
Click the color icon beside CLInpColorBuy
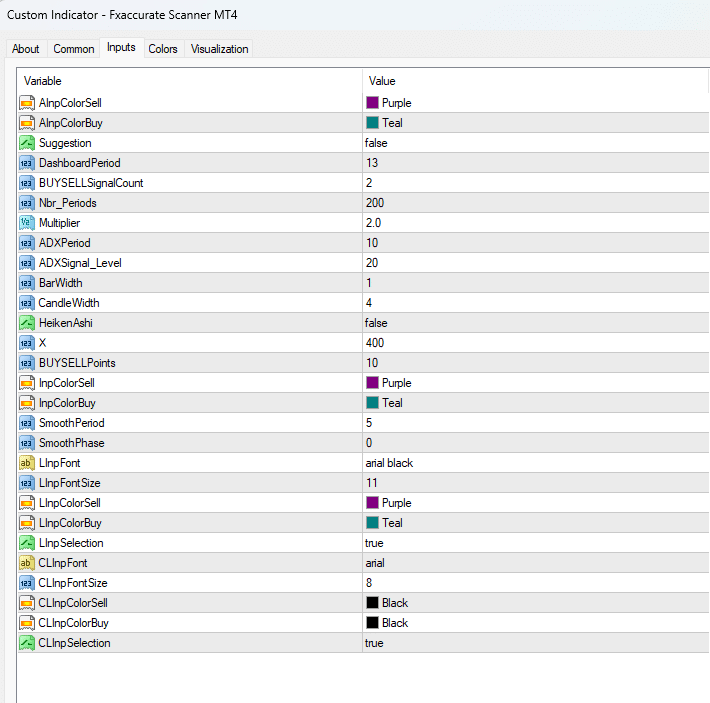[x=27, y=623]
